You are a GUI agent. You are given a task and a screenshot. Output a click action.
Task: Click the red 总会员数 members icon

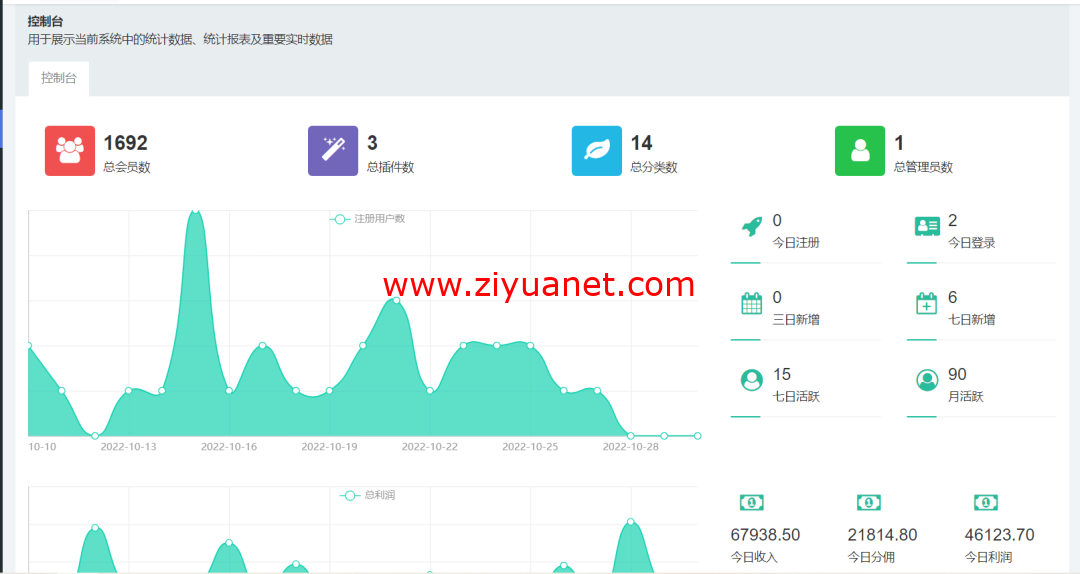(x=70, y=151)
